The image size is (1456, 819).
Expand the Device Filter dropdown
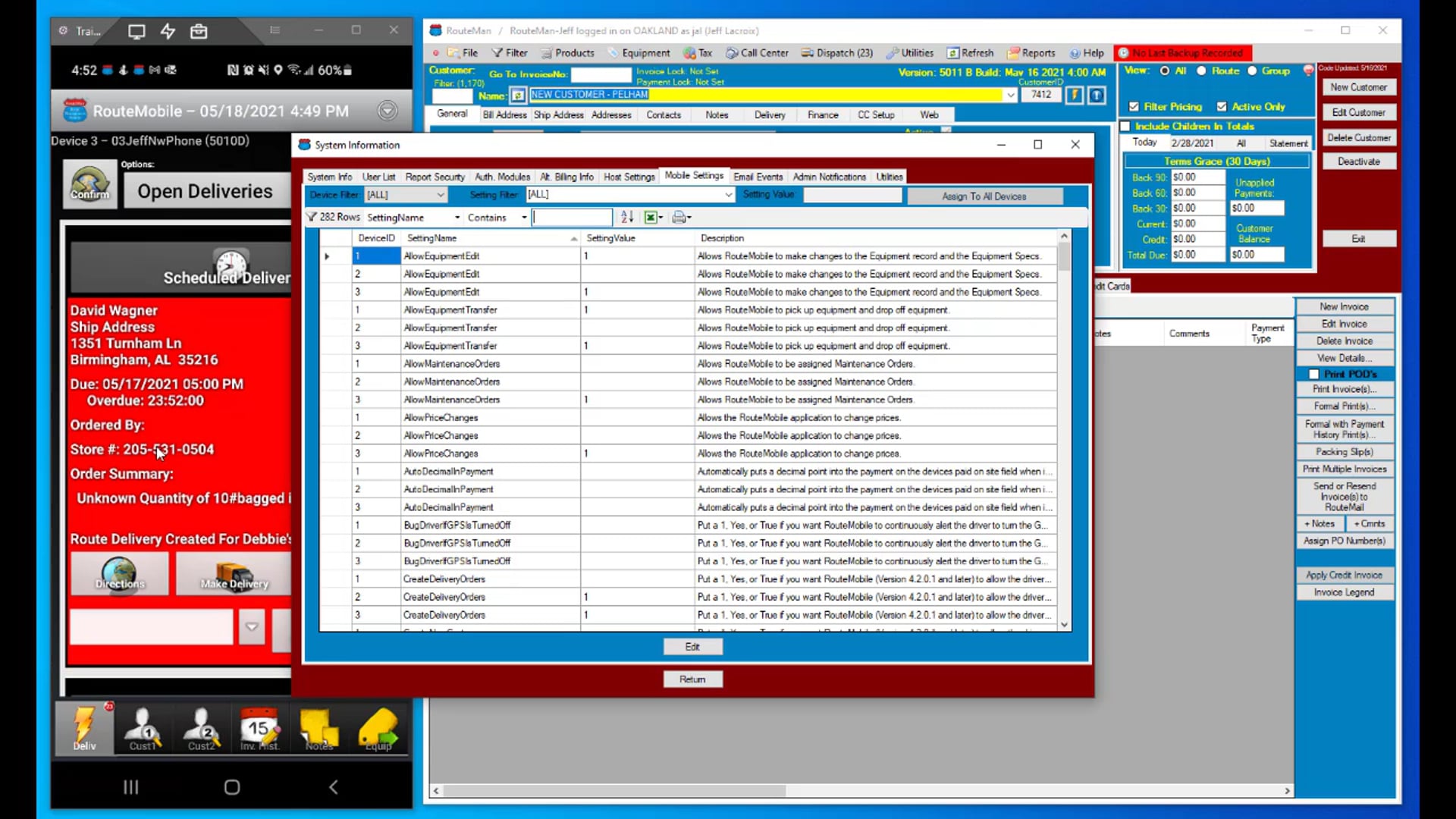(x=440, y=195)
